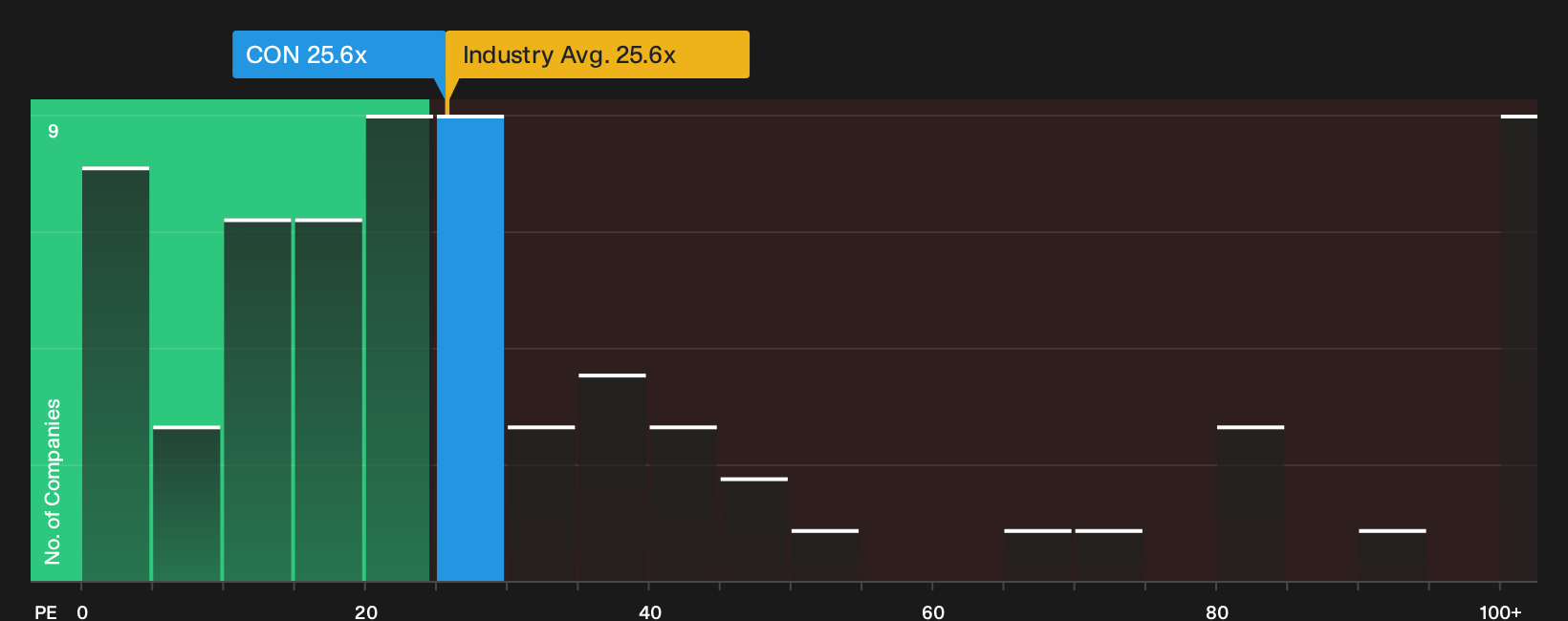Click the 50 to 55 PE bar
This screenshot has width=1568, height=621.
pos(825,555)
